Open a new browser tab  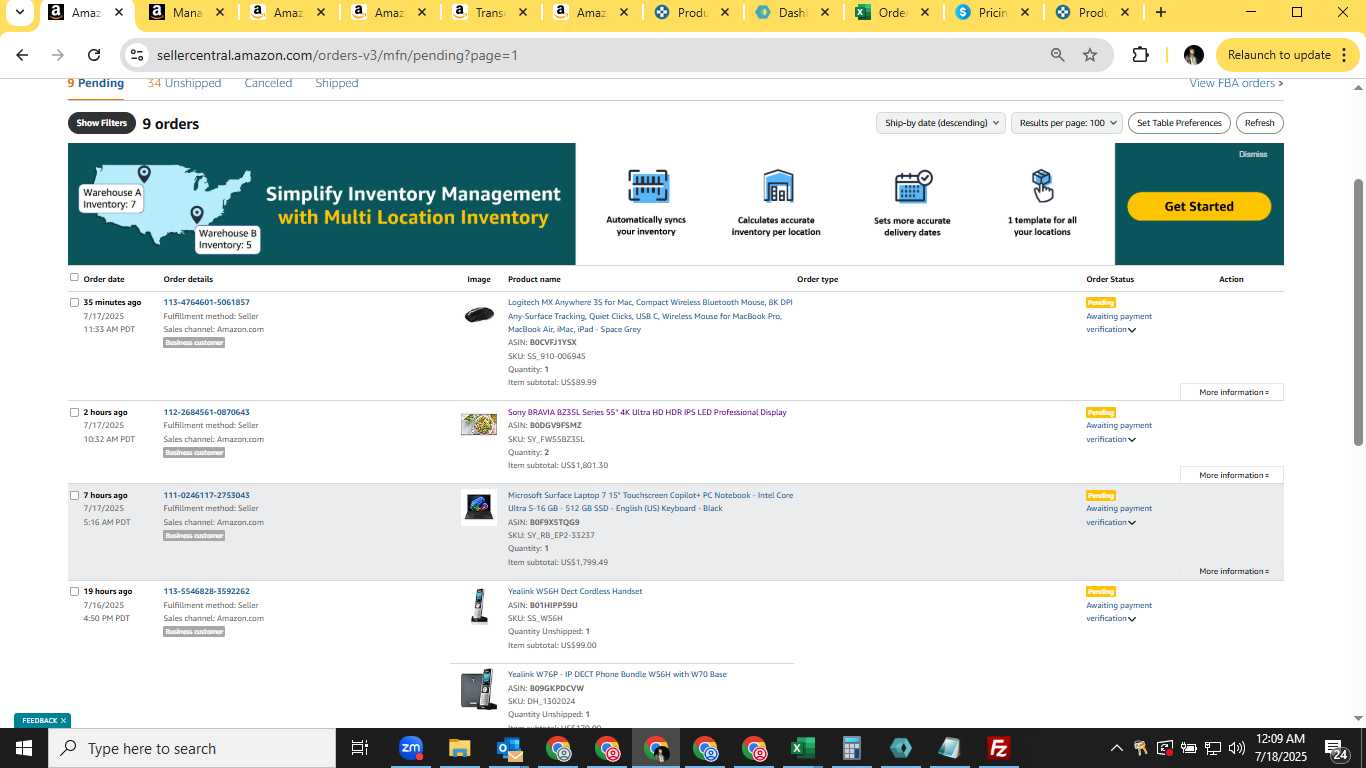(x=1160, y=13)
